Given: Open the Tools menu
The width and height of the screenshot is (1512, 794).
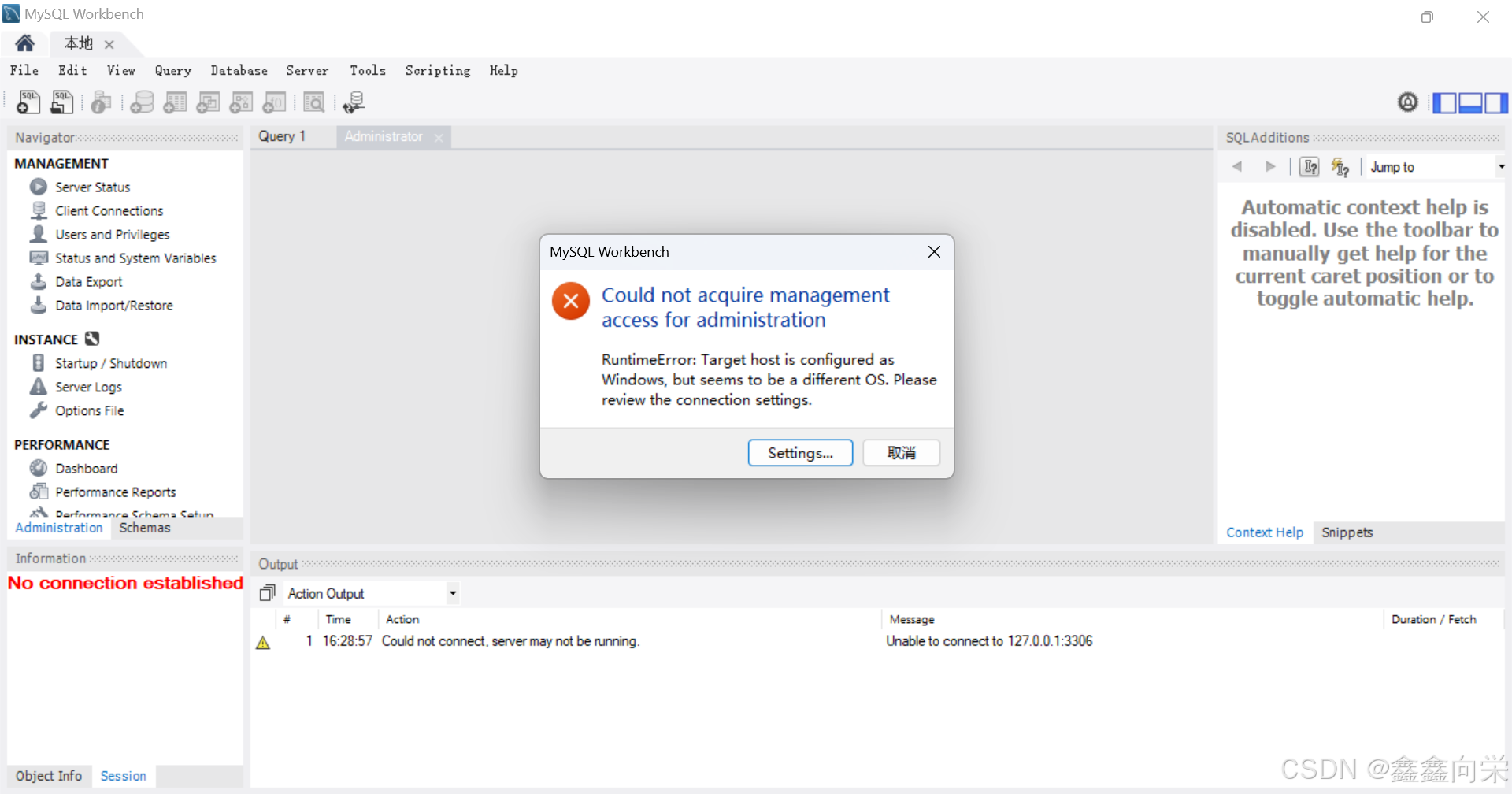Looking at the screenshot, I should click(368, 70).
